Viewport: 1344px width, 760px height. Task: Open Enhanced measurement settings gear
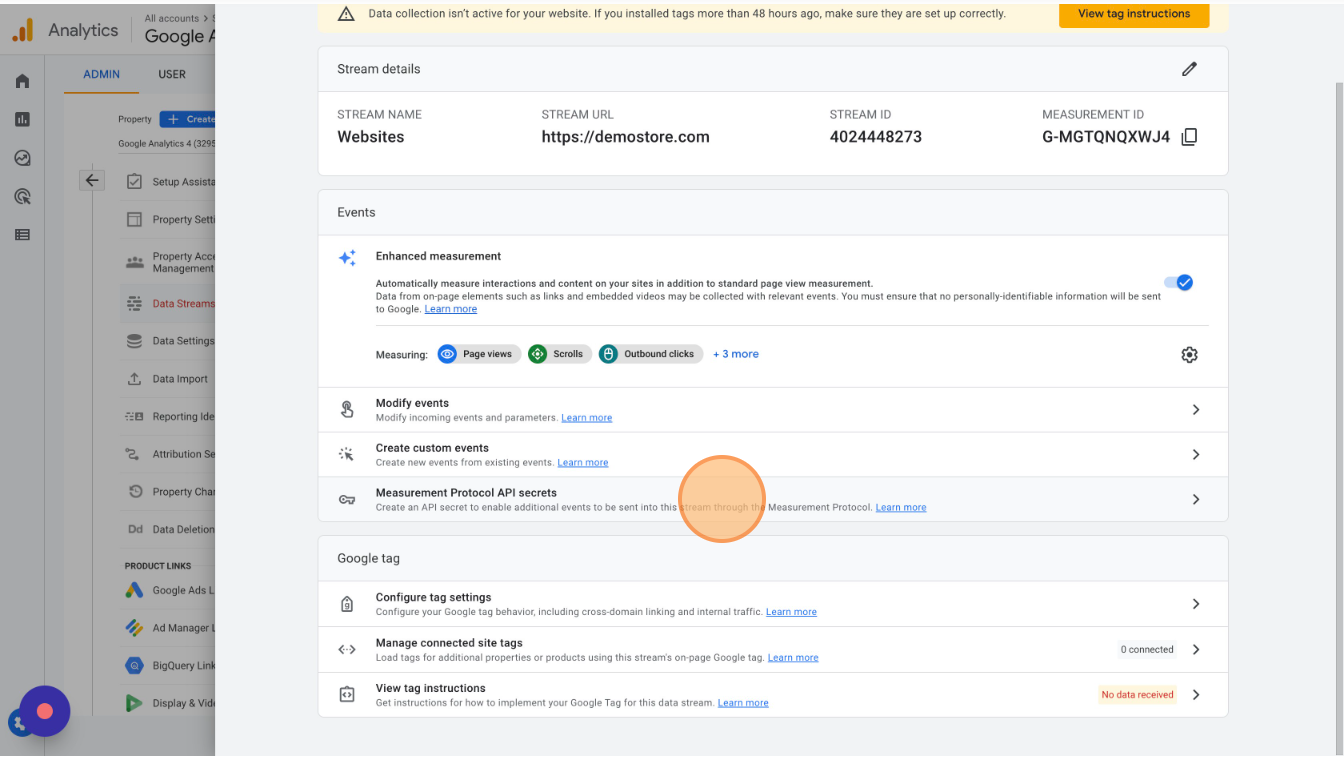(1189, 354)
